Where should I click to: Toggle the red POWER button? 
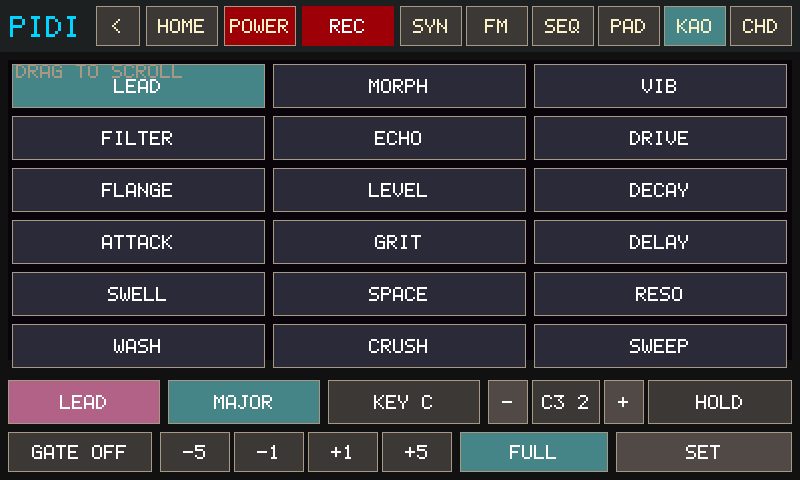260,26
